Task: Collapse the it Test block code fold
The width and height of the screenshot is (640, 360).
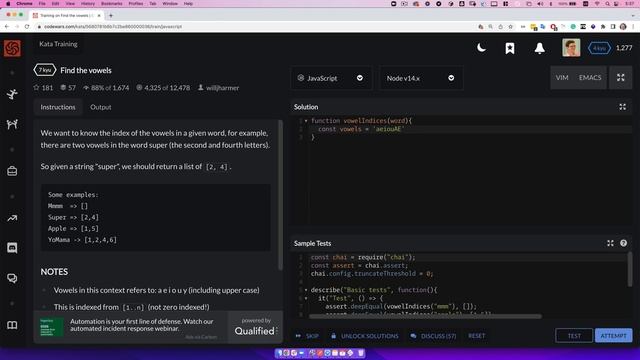Action: pos(306,298)
